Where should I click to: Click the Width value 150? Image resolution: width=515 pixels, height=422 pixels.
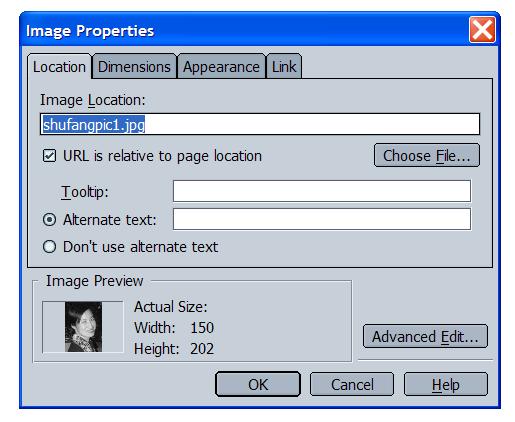pos(202,328)
